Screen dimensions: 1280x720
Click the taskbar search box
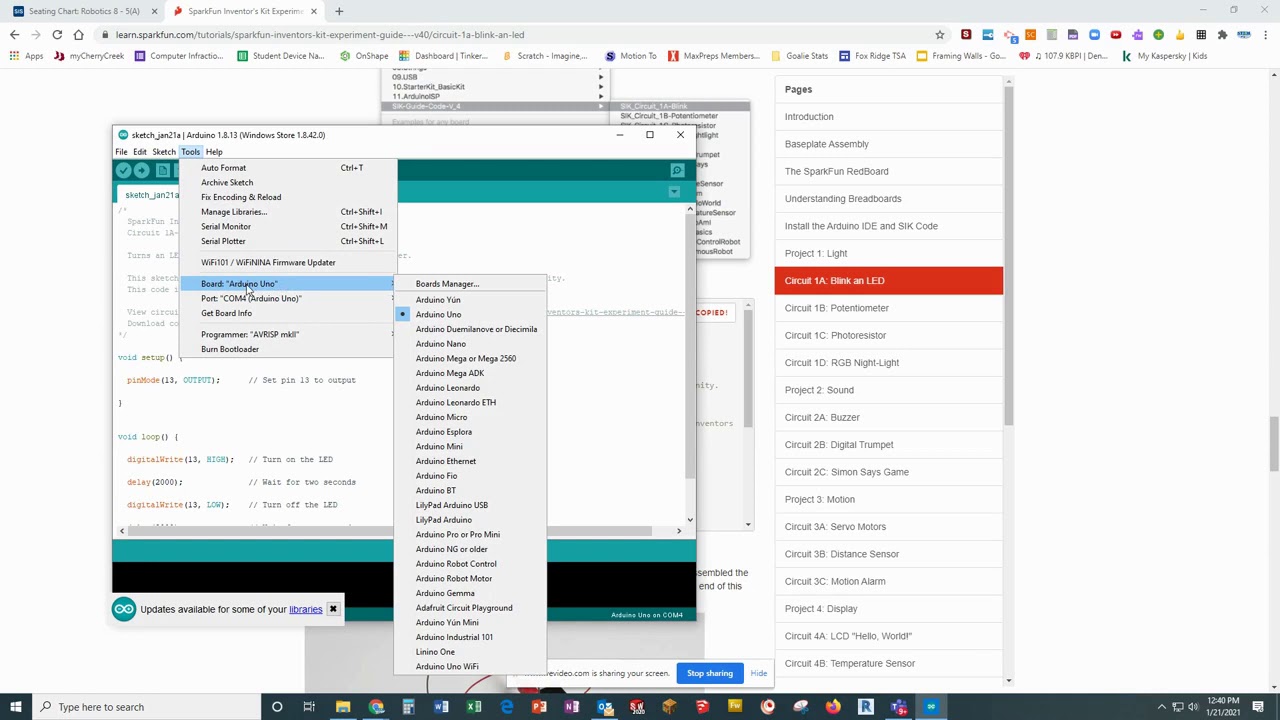click(x=146, y=707)
